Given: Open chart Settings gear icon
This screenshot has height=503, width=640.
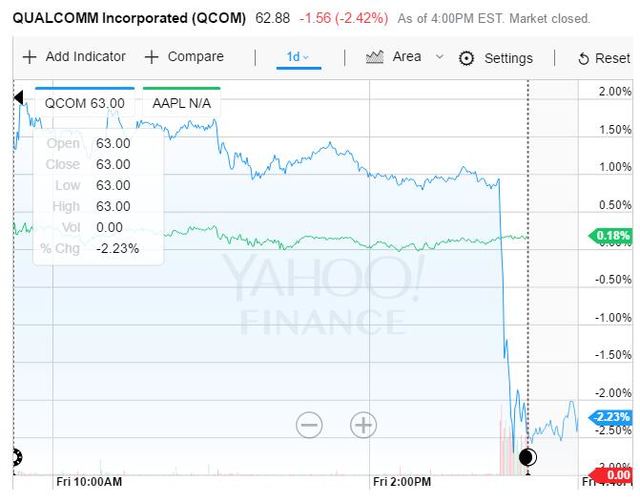Looking at the screenshot, I should click(x=466, y=58).
